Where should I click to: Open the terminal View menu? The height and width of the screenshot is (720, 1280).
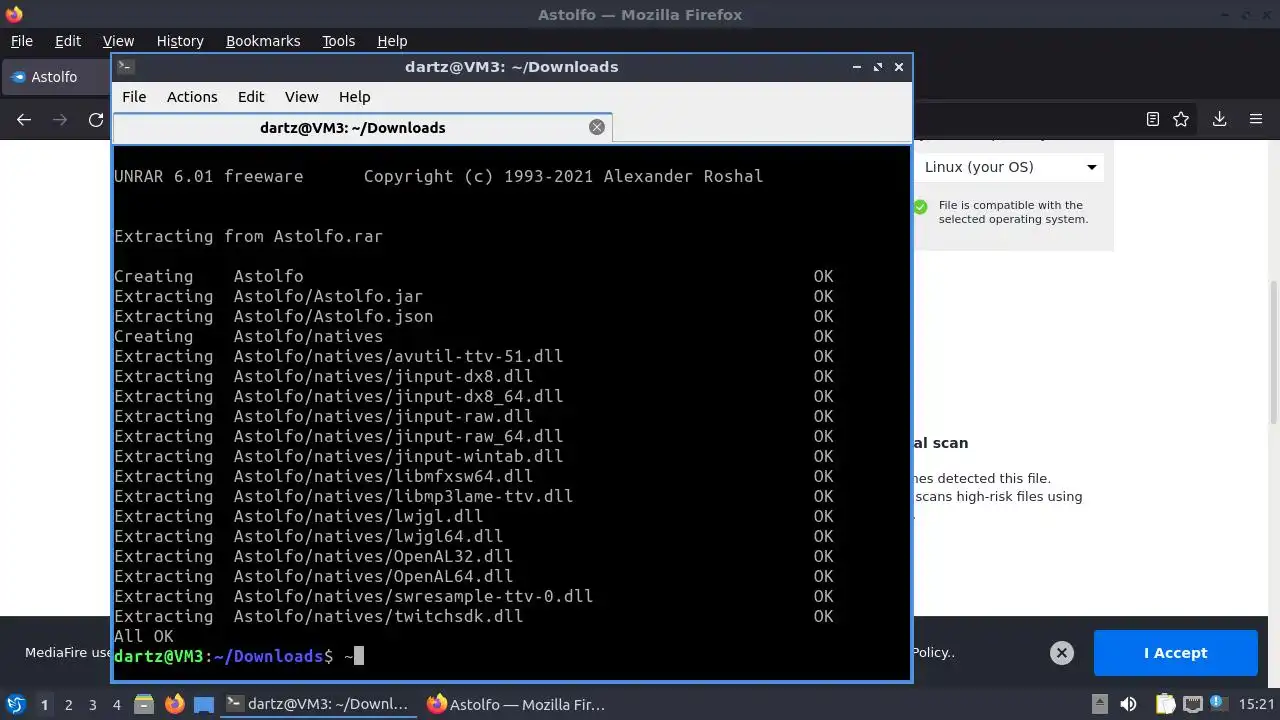(x=301, y=97)
